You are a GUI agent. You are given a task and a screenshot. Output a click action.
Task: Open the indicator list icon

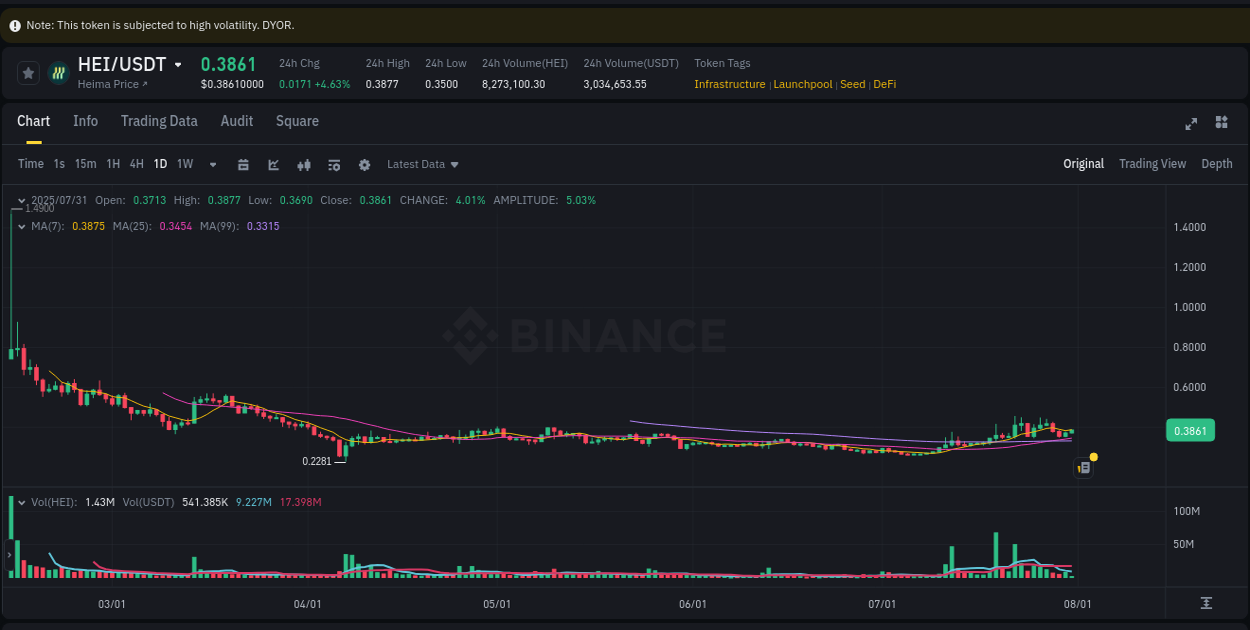tap(334, 164)
